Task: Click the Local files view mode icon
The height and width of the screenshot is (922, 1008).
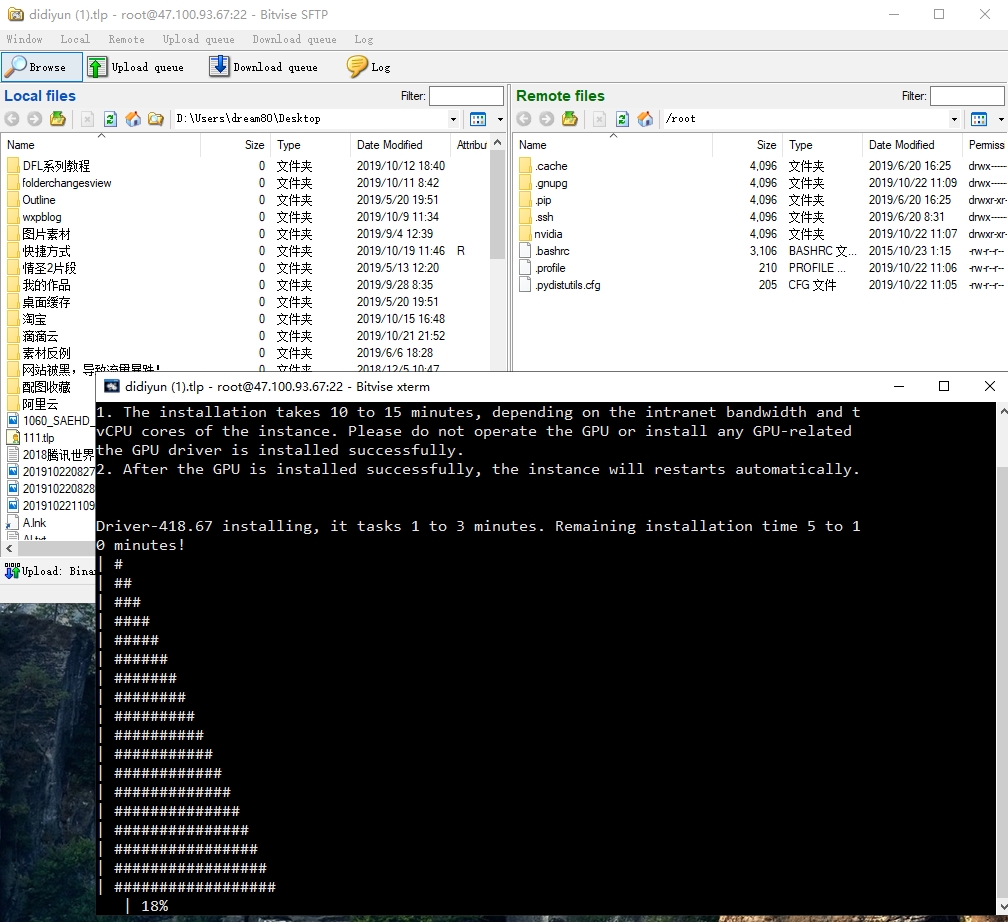Action: 478,119
